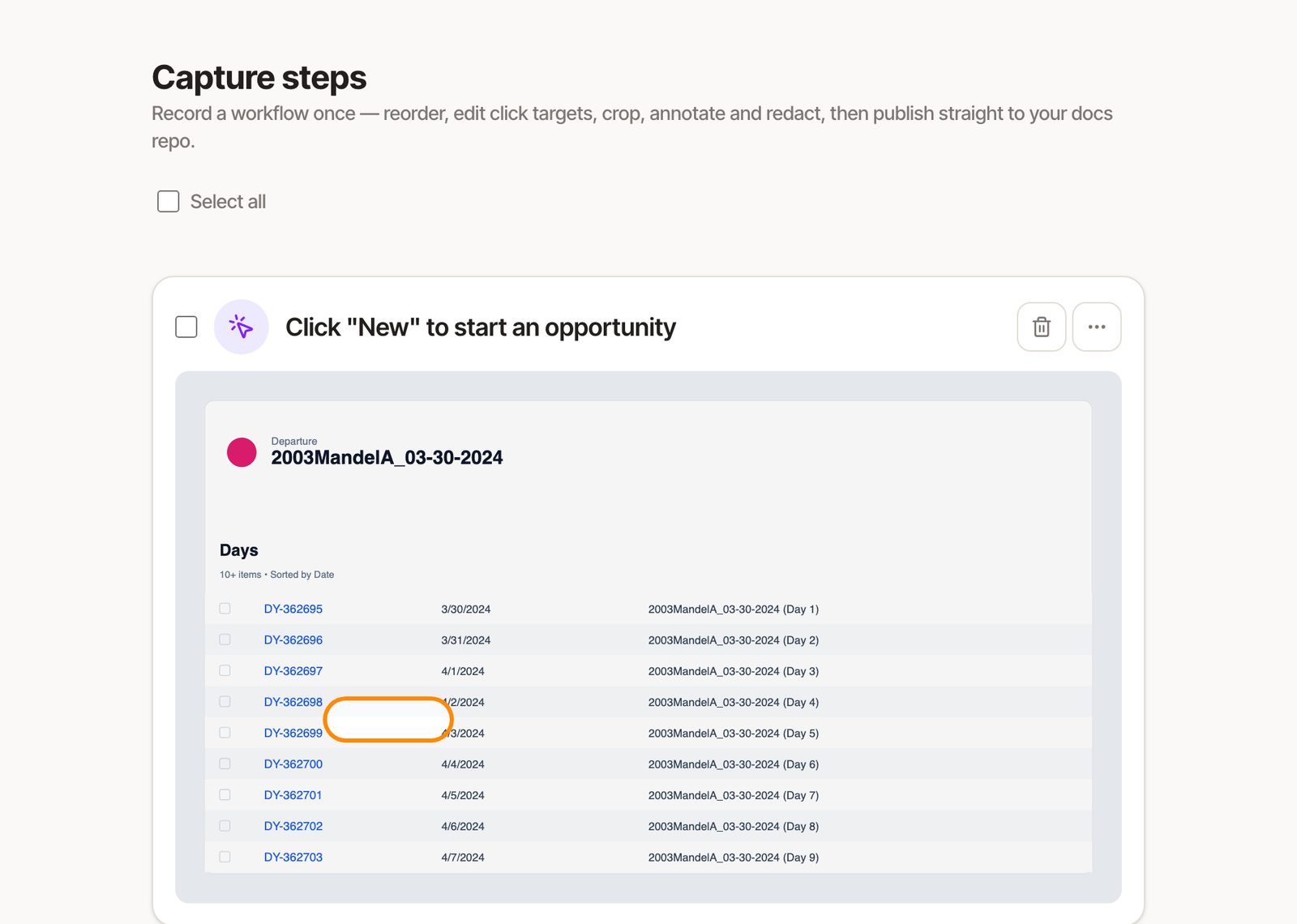
Task: Check the box for row DY-362697
Action: 225,670
